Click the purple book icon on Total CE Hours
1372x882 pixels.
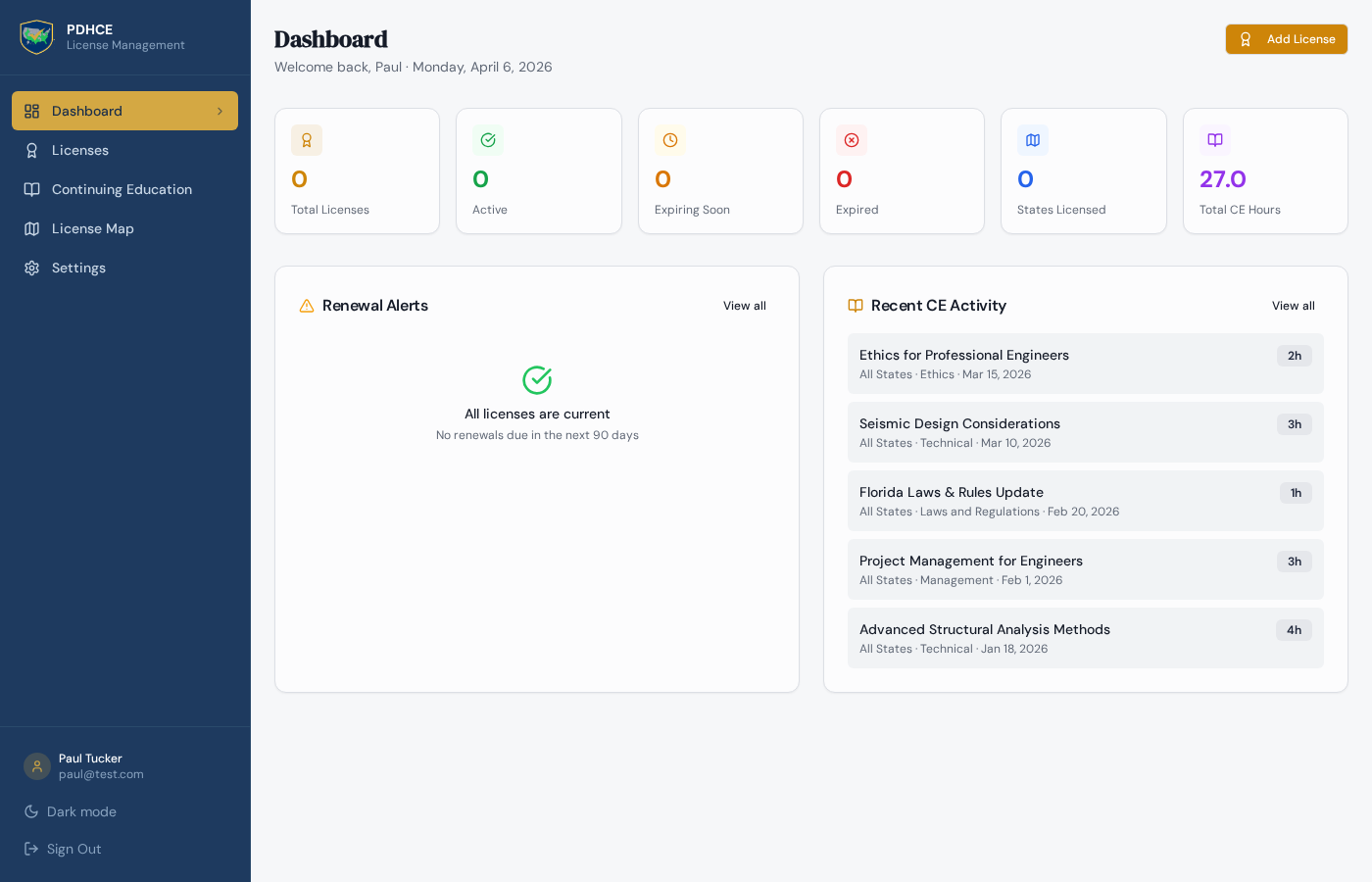click(1214, 140)
